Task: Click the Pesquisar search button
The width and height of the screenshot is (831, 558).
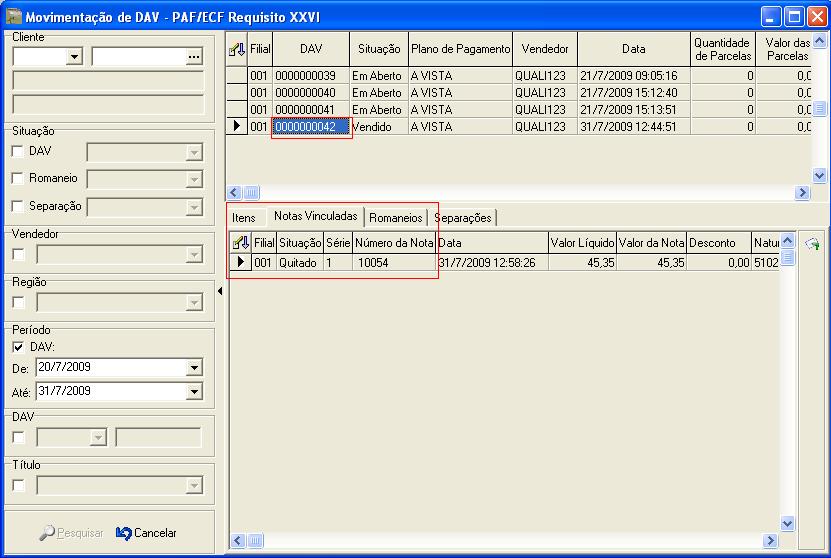Action: 72,533
